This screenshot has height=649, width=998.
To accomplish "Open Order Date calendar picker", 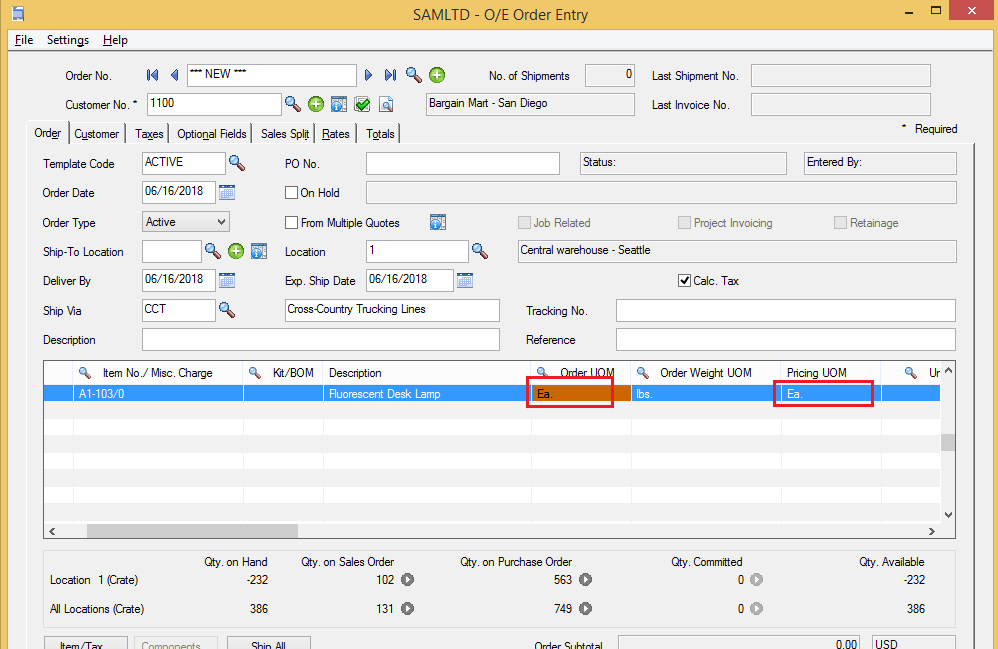I will click(227, 192).
